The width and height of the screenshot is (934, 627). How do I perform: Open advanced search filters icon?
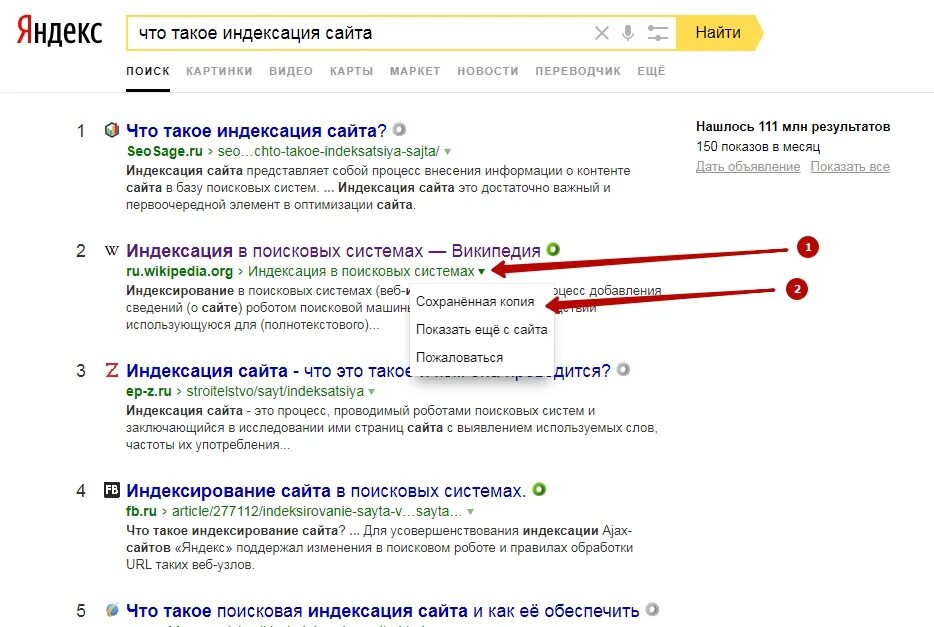[658, 33]
